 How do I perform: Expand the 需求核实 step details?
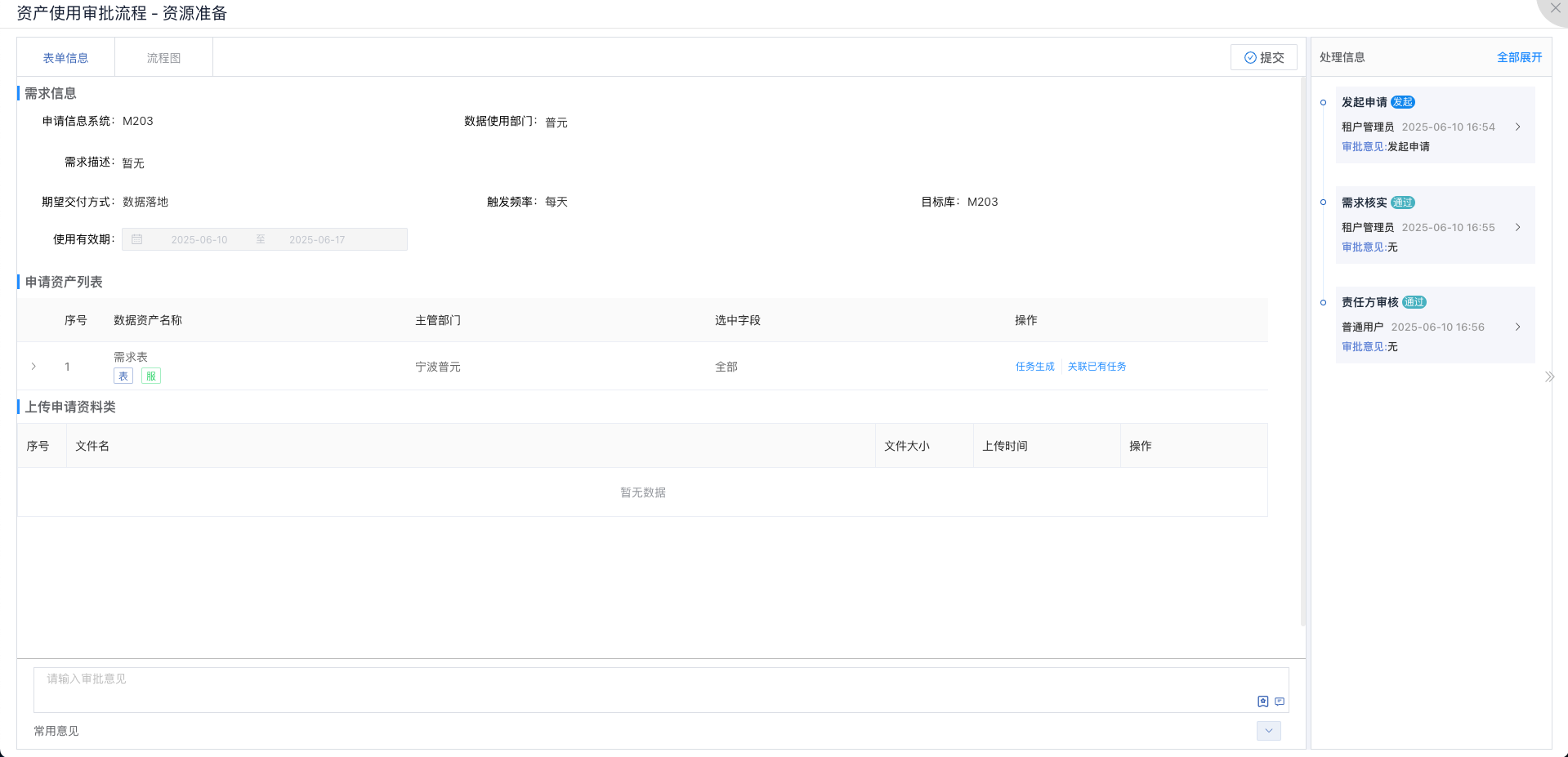[1517, 228]
